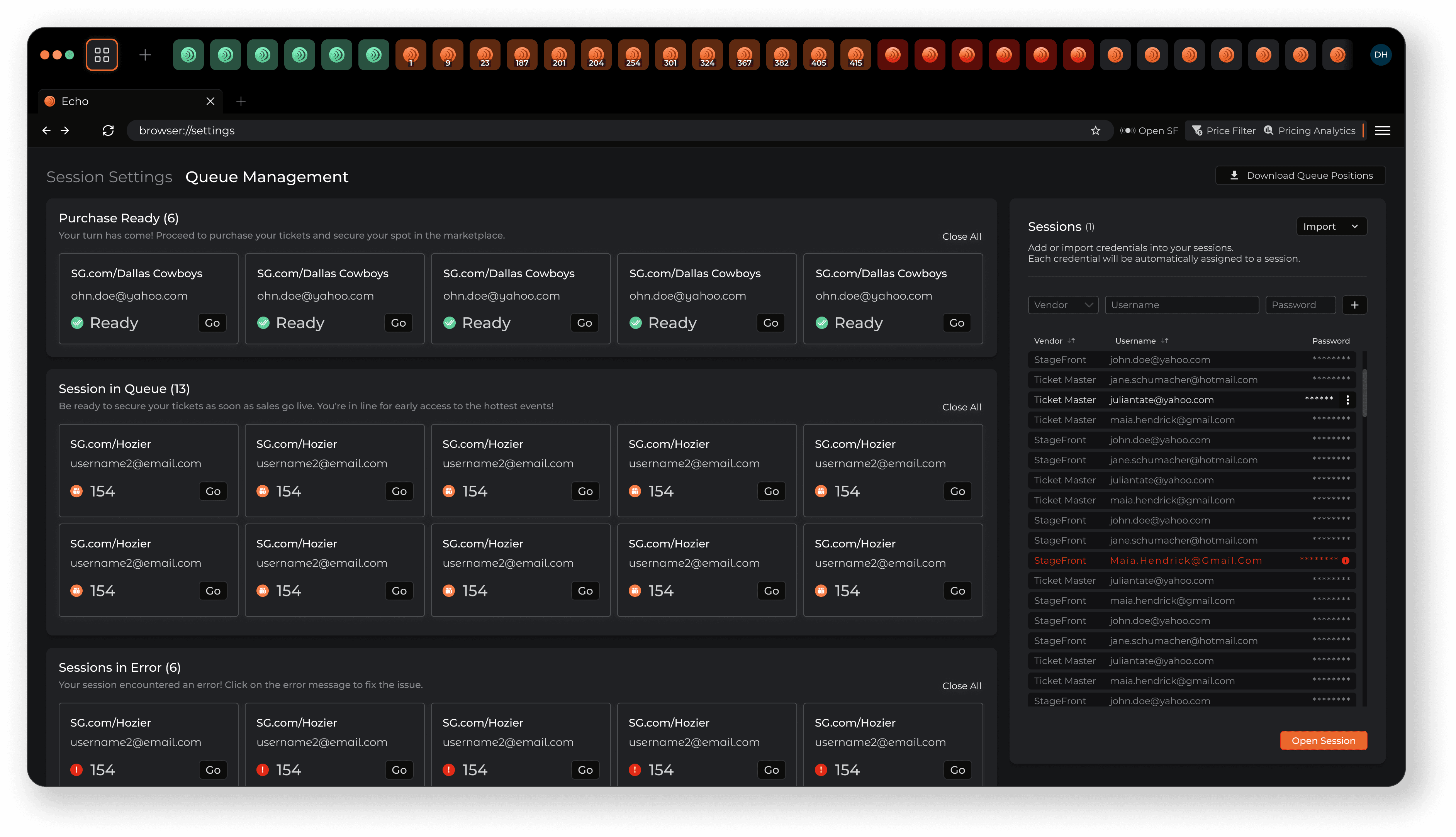
Task: Click the grid dashboard icon in top bar
Action: tap(102, 54)
